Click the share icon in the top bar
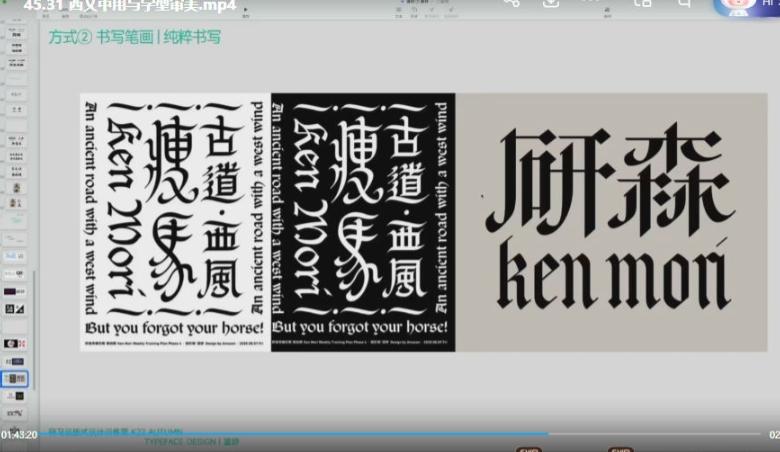 click(x=512, y=3)
